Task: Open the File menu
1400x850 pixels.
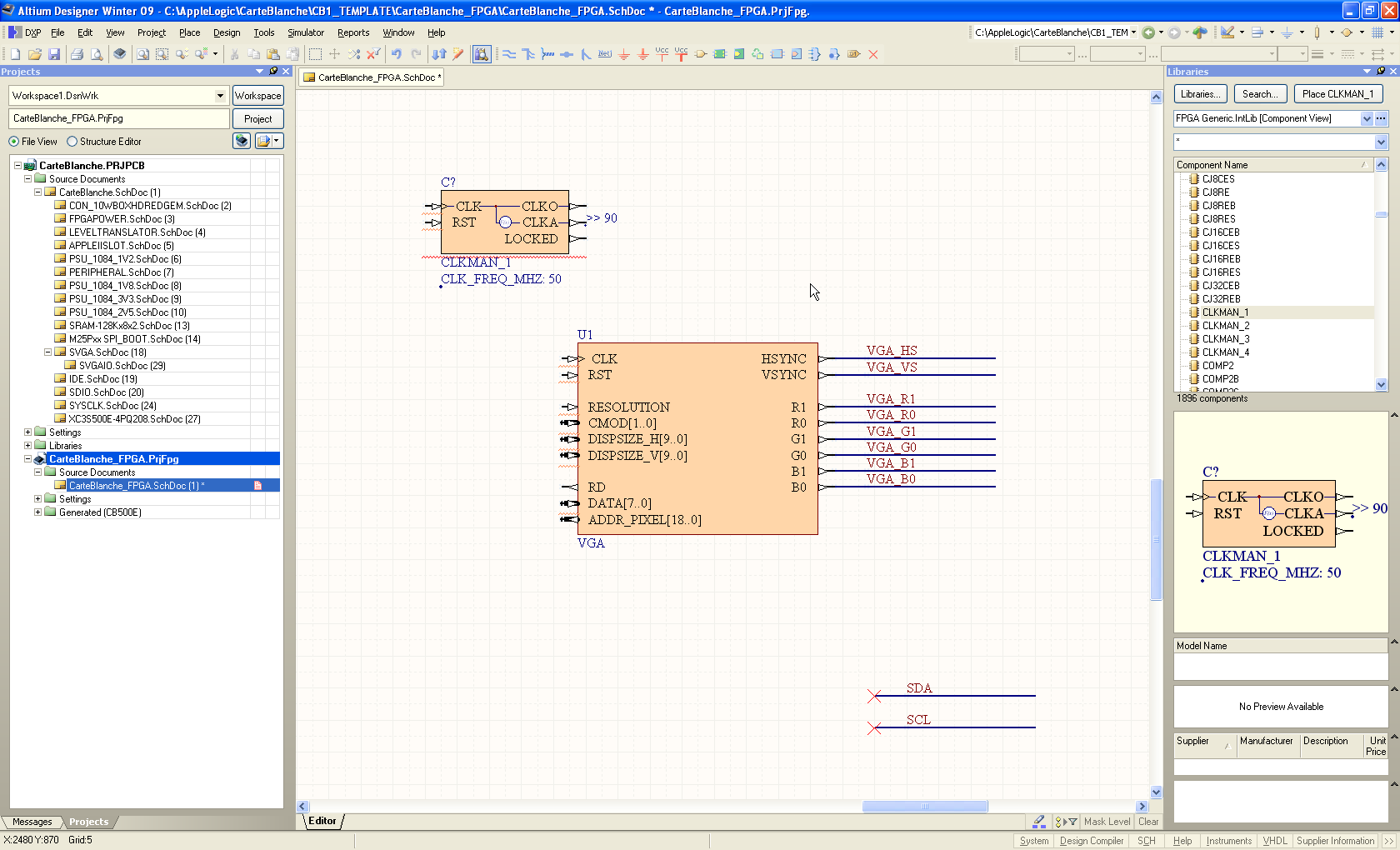Action: (x=57, y=32)
